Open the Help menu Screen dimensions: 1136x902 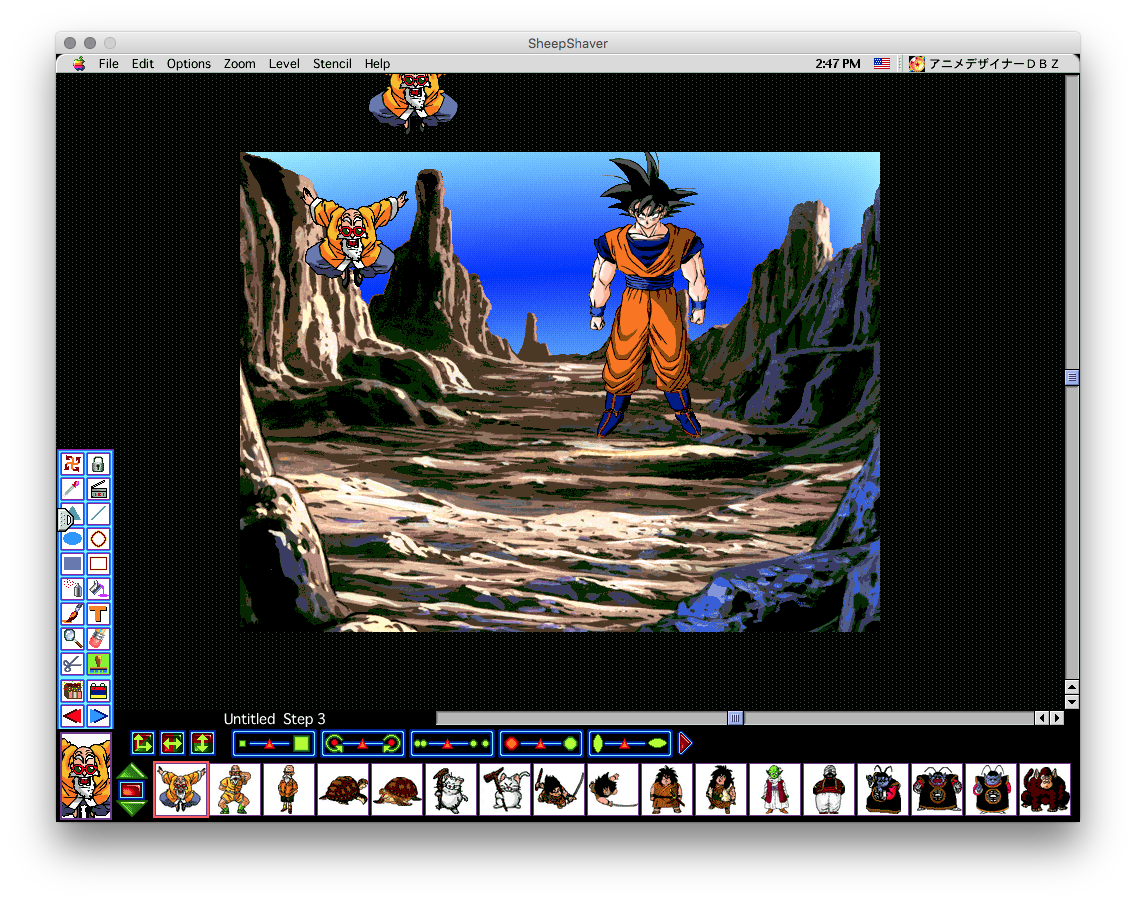(x=377, y=64)
